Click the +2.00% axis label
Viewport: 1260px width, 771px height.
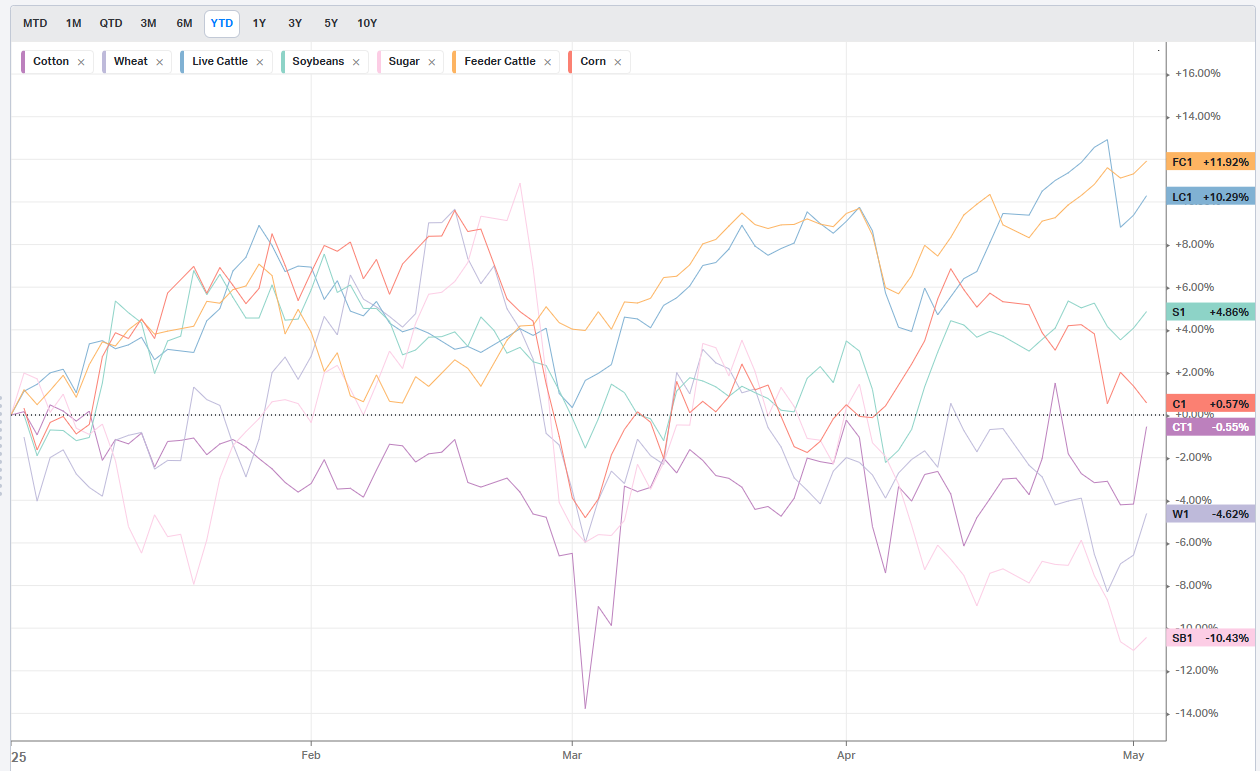[1195, 372]
